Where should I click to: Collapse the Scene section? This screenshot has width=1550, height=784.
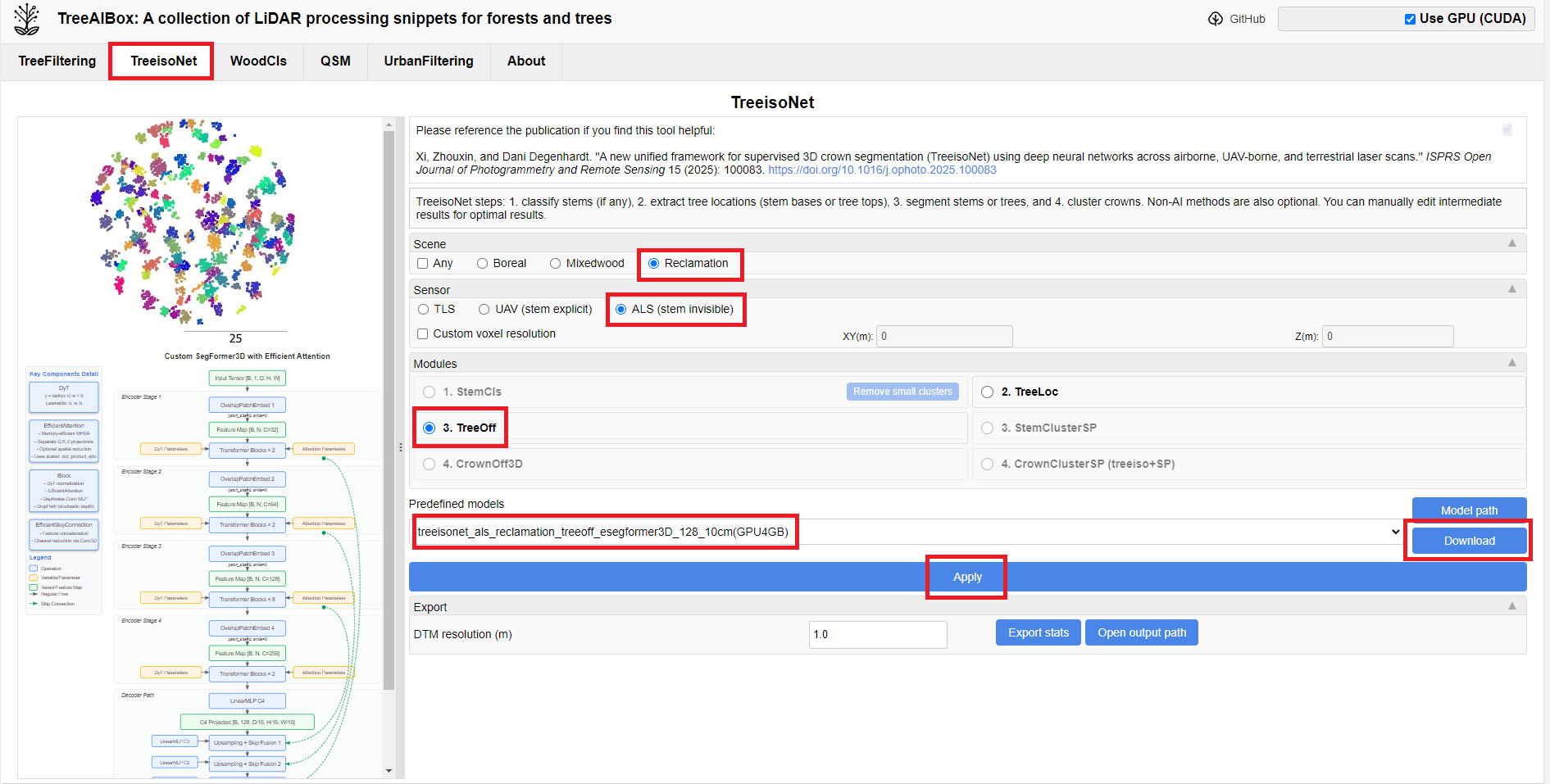click(1512, 243)
